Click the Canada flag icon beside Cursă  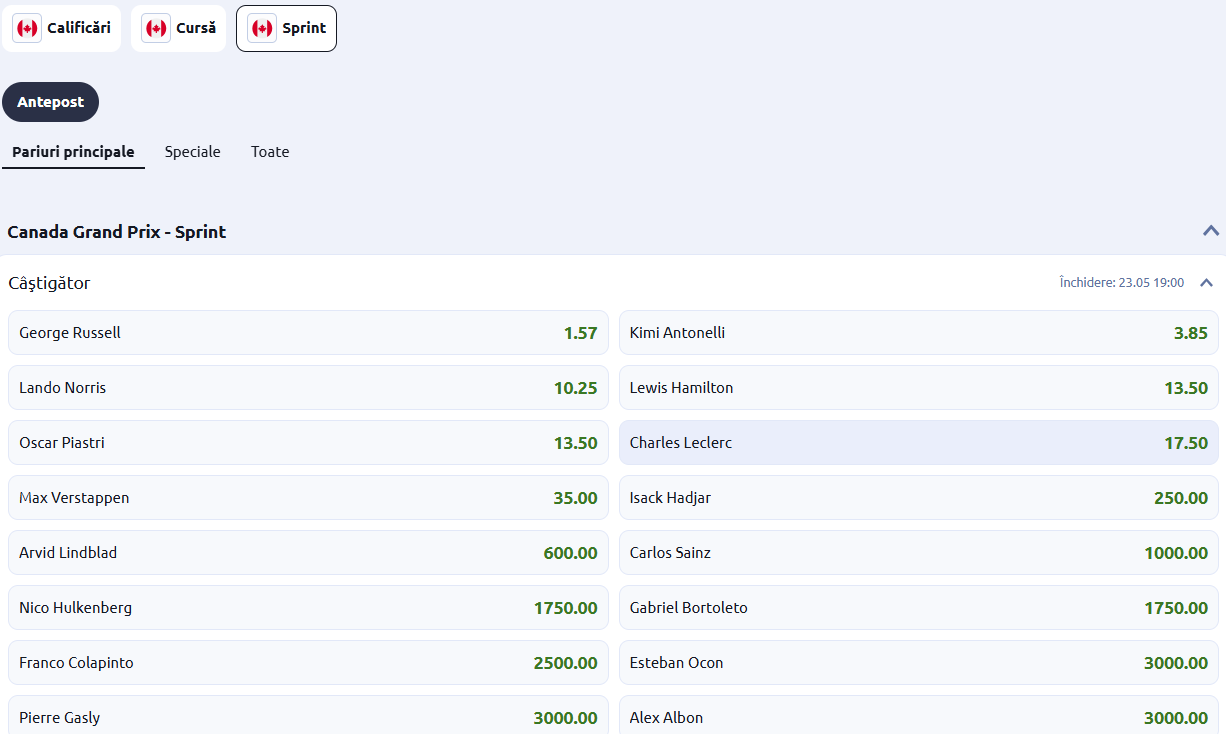(156, 28)
